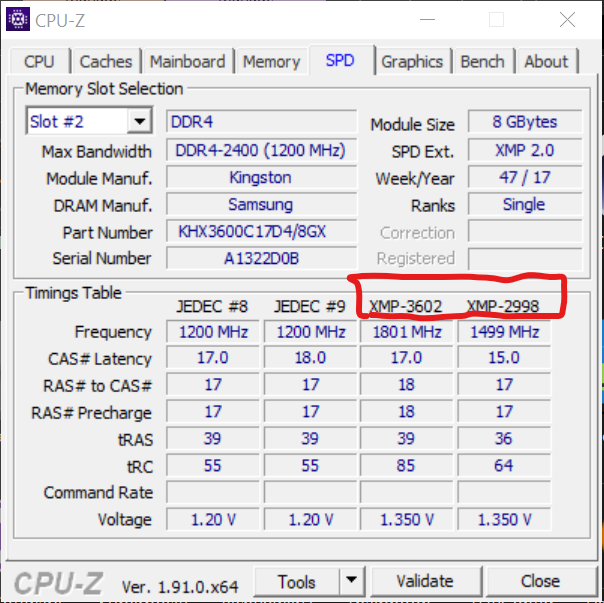Switch to the Graphics tab

pyautogui.click(x=412, y=62)
